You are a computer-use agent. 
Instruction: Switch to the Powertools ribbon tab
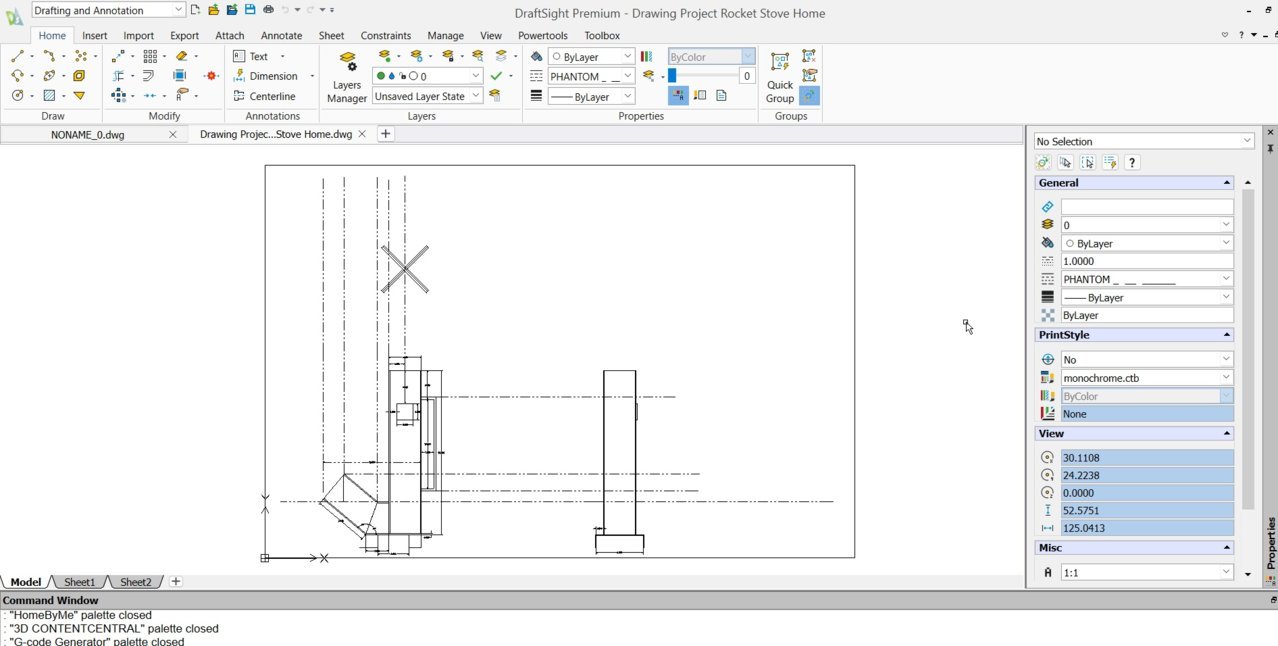(x=543, y=35)
